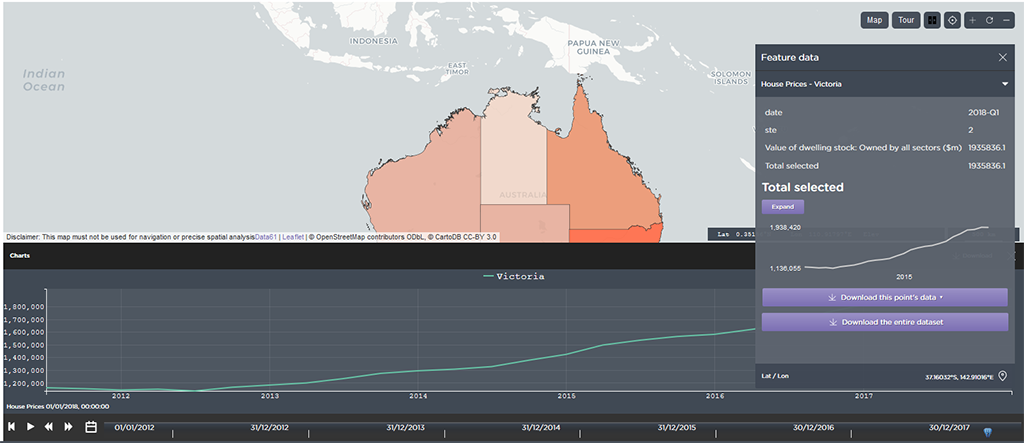The height and width of the screenshot is (443, 1024).
Task: Start the Tour
Action: coord(907,20)
